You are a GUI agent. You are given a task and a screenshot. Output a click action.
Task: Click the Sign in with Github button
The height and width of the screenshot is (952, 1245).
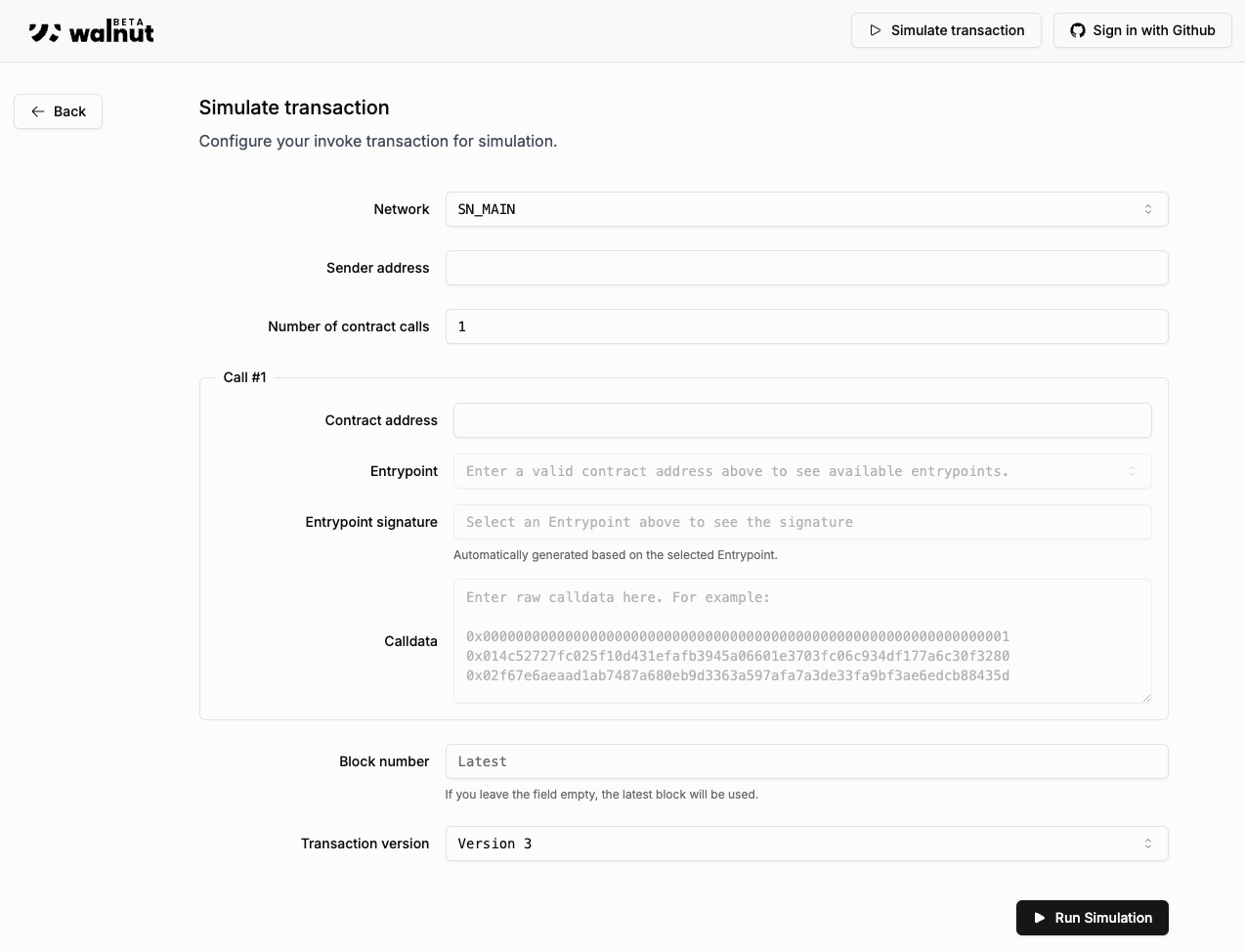[1141, 30]
